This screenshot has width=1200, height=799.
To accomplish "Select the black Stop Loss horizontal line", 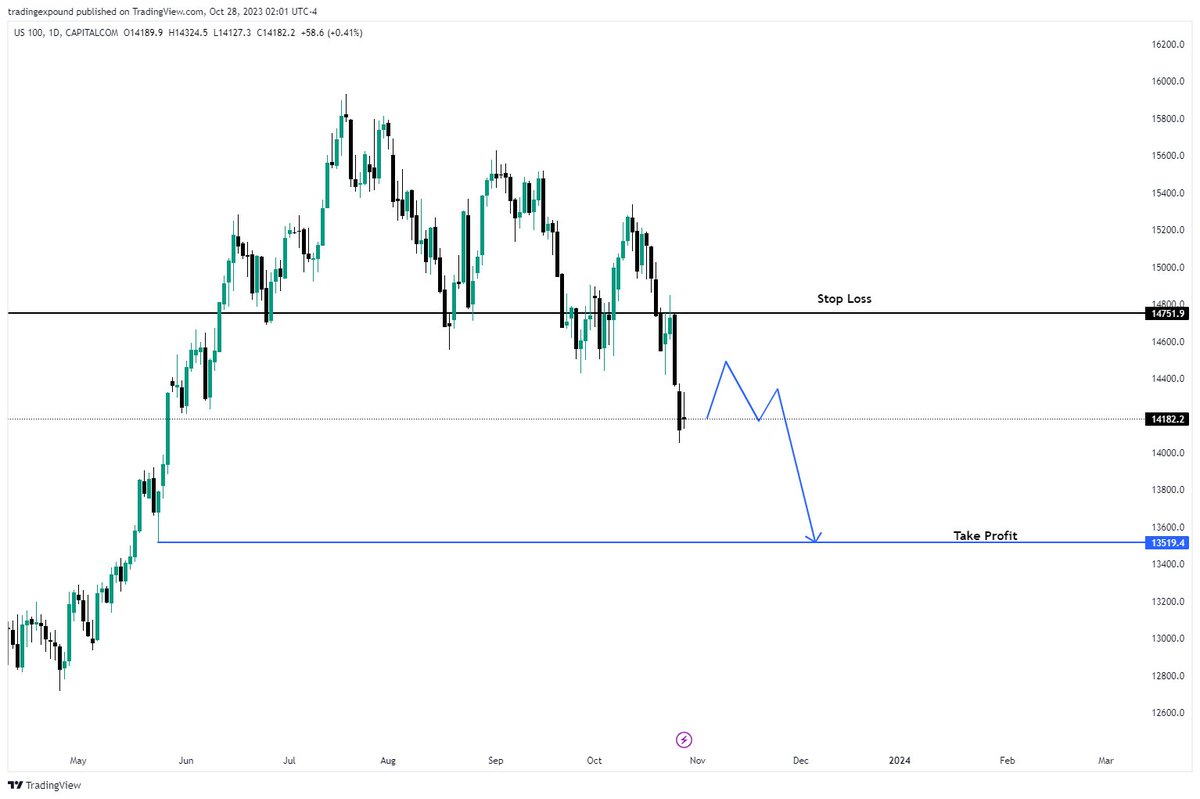I will [x=570, y=313].
